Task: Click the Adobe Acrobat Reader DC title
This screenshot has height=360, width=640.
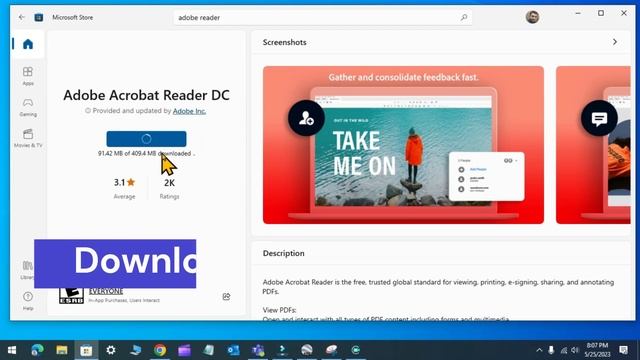Action: tap(146, 95)
